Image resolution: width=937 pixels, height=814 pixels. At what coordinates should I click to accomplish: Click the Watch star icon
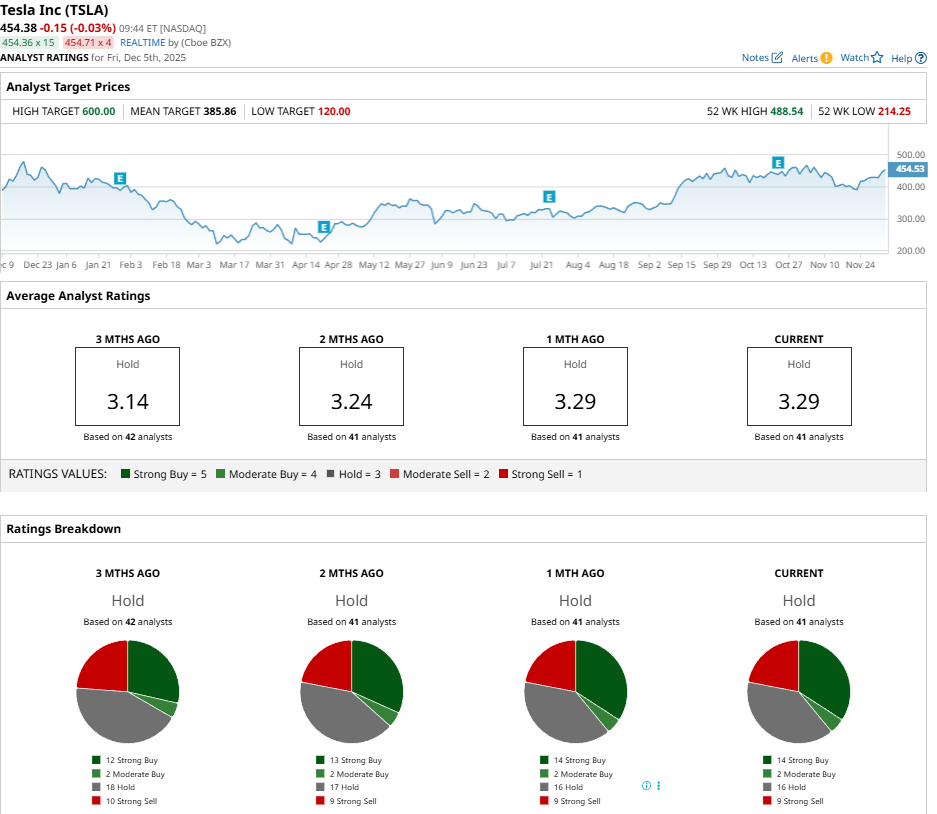pyautogui.click(x=877, y=57)
